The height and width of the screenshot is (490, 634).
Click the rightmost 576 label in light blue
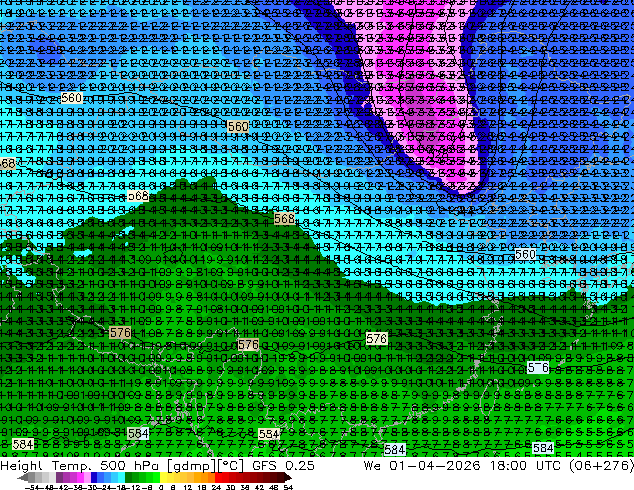coord(538,367)
